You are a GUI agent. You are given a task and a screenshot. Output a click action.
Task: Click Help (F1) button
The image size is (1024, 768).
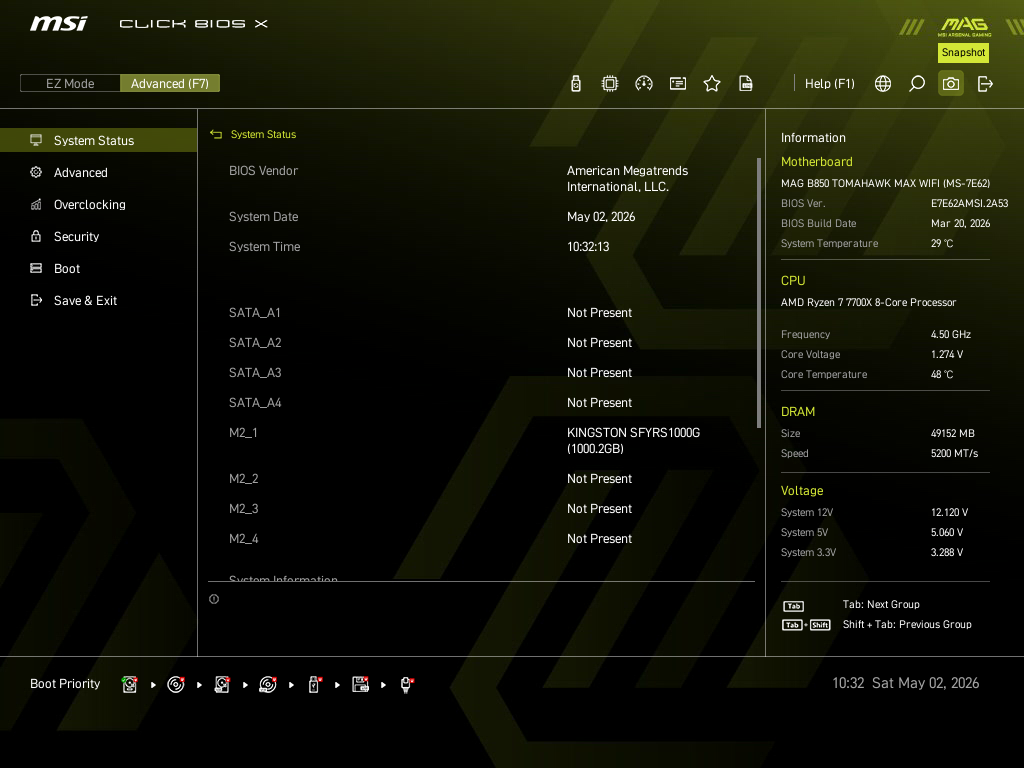(829, 84)
